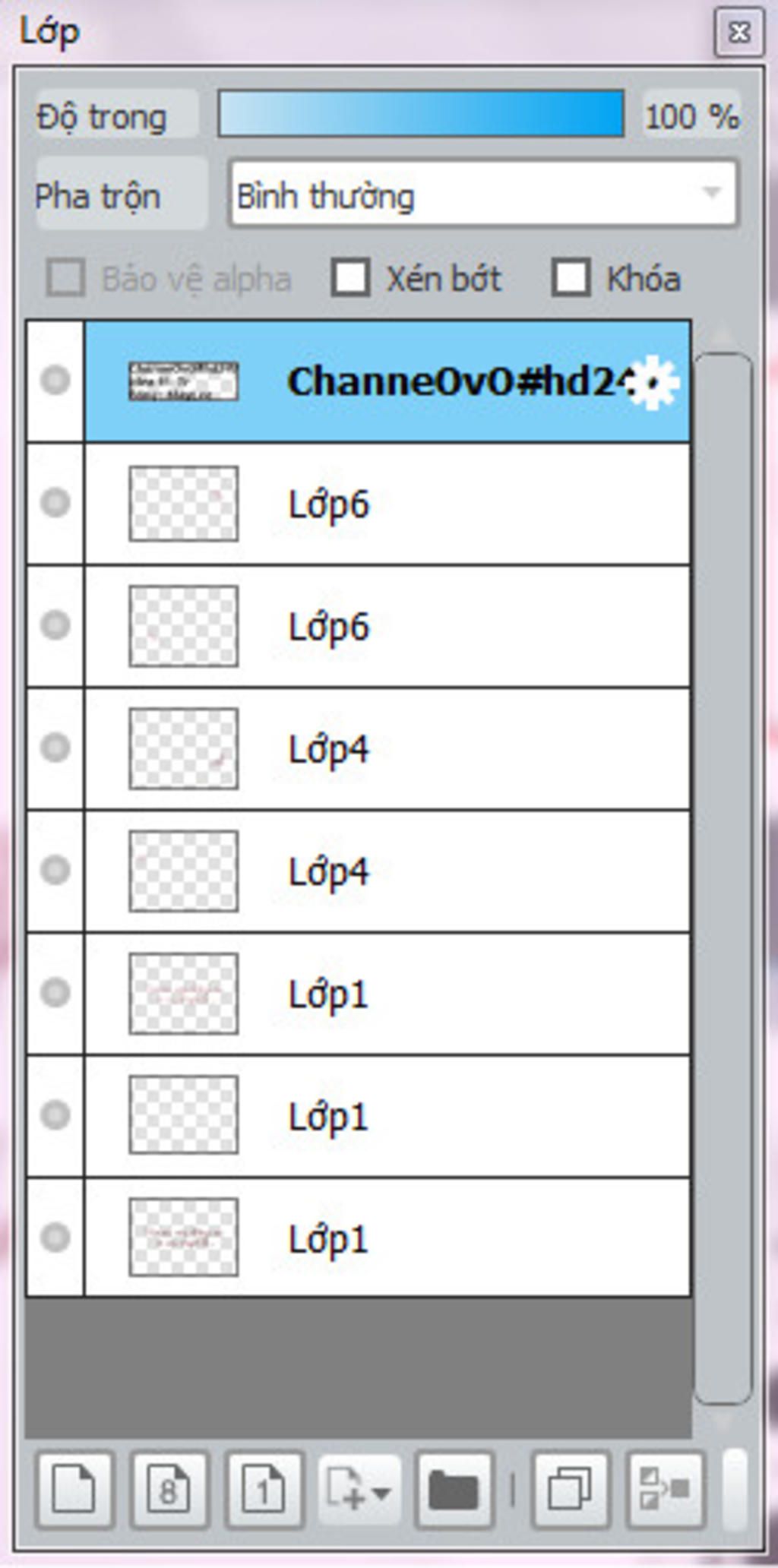Add a new 1-bit layer
Viewport: 778px width, 1568px height.
pyautogui.click(x=264, y=1490)
